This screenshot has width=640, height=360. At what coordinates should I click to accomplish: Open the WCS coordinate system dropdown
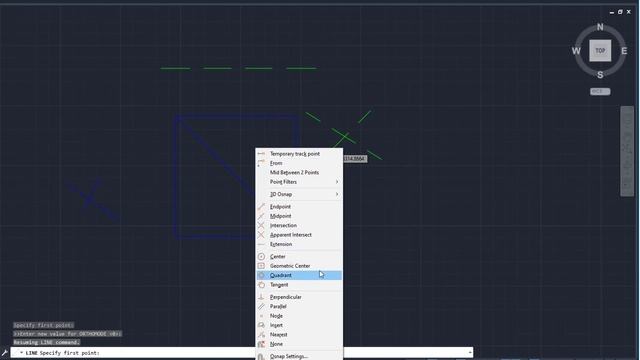pos(600,91)
